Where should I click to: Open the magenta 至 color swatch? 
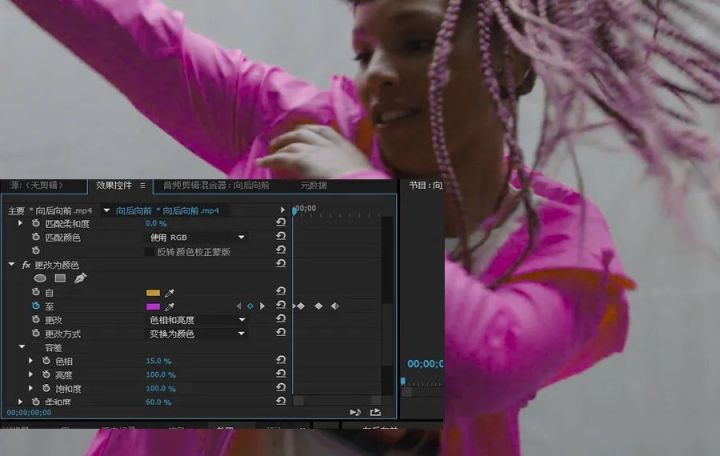pos(153,306)
